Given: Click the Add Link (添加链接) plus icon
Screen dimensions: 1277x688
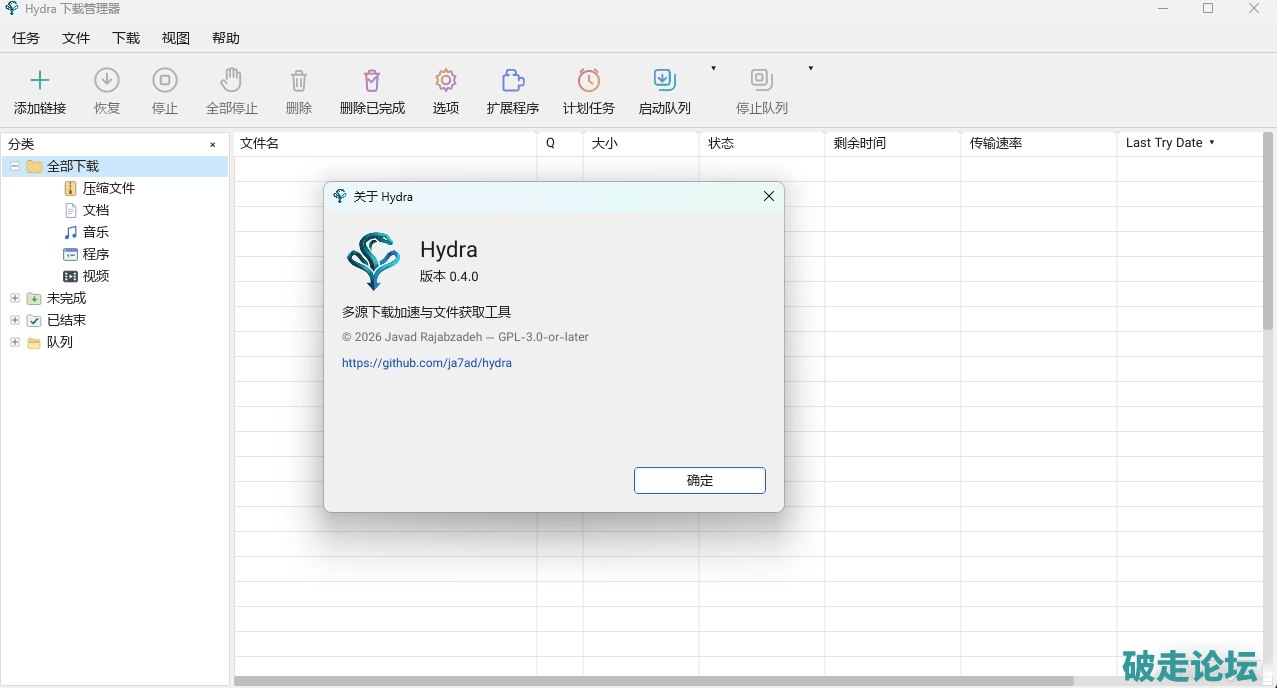Looking at the screenshot, I should click(x=40, y=81).
